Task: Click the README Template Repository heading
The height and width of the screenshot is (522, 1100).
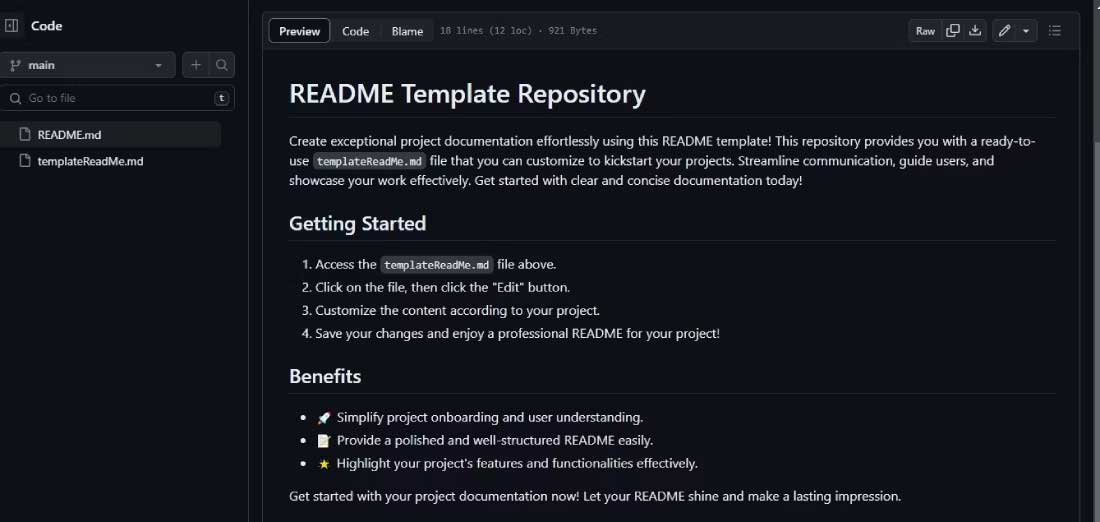Action: tap(467, 94)
